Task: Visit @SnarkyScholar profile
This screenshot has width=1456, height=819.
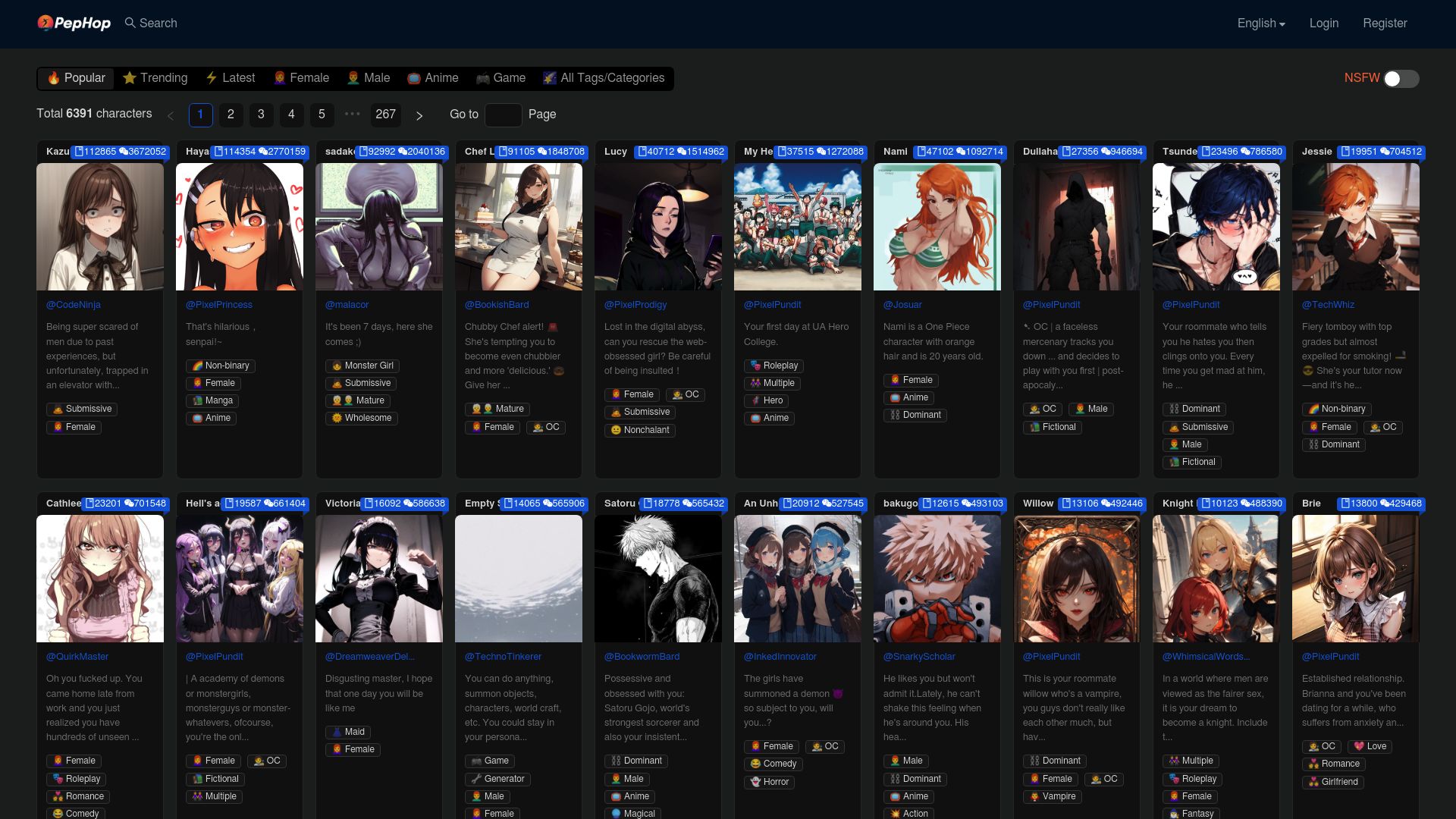Action: tap(919, 657)
